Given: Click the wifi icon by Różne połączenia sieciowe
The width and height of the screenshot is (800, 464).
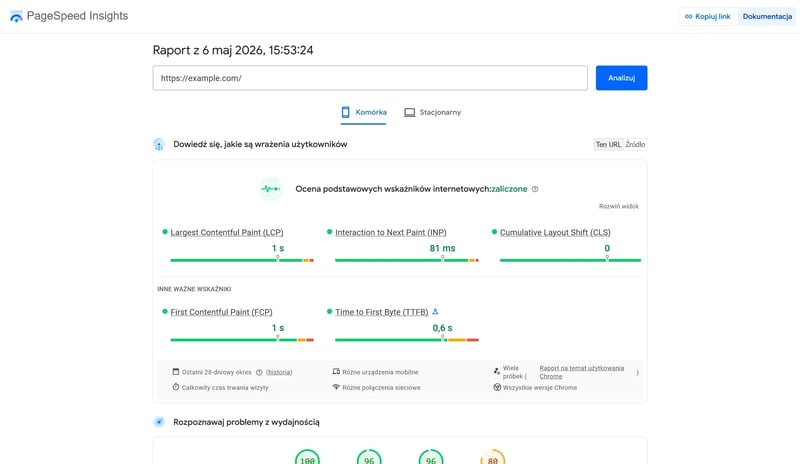Looking at the screenshot, I should pyautogui.click(x=336, y=387).
